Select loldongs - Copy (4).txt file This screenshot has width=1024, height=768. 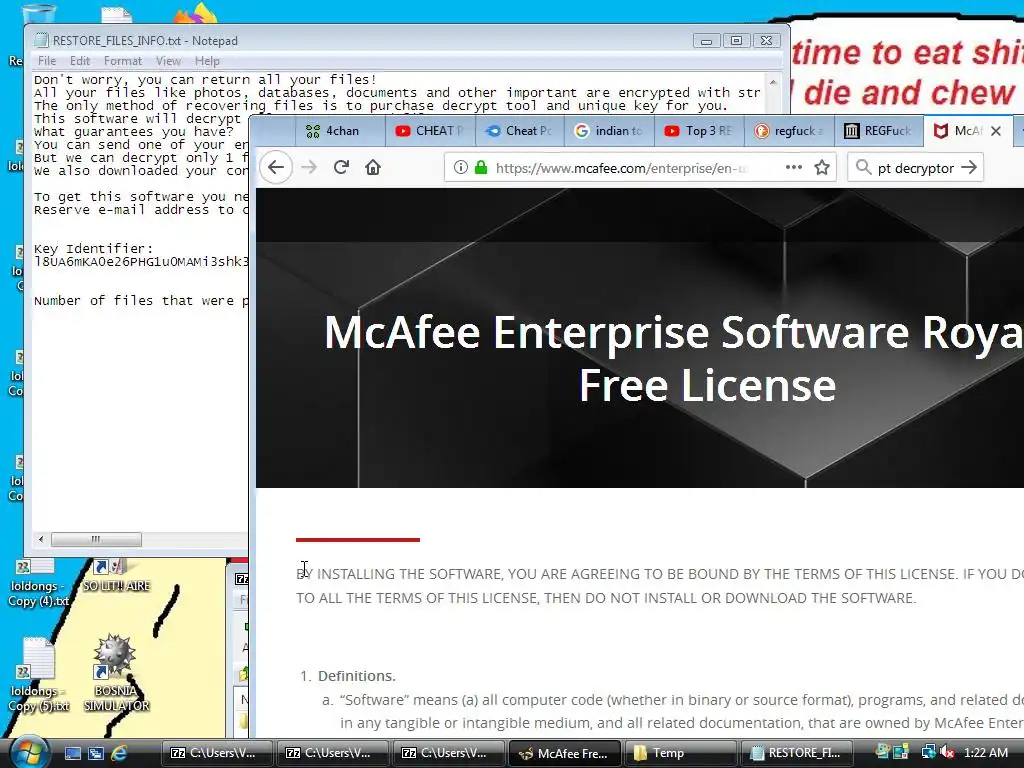pyautogui.click(x=37, y=583)
